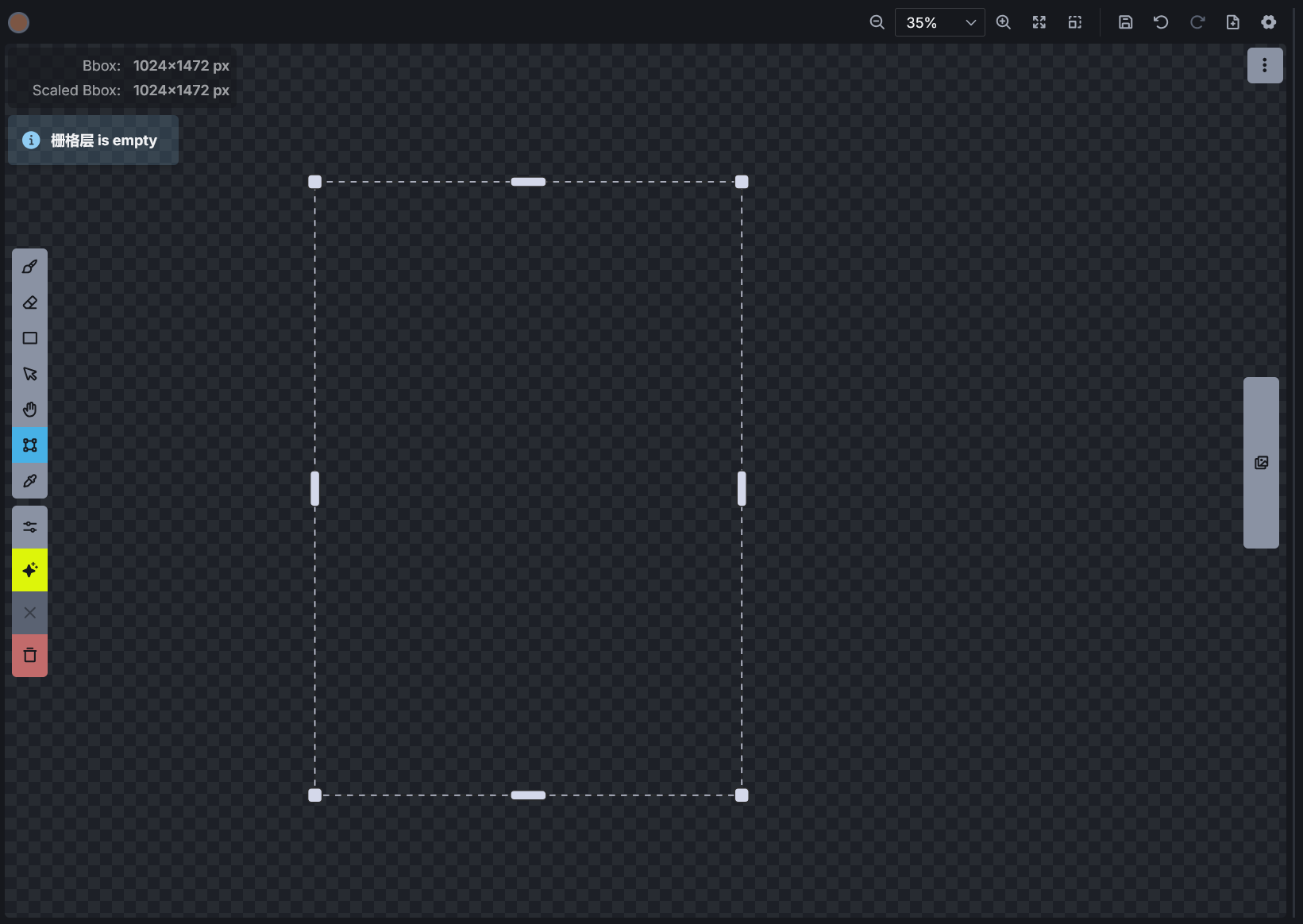Screen dimensions: 1303x924
Task: Select the Color Picker eyedropper tool
Action: 30,481
